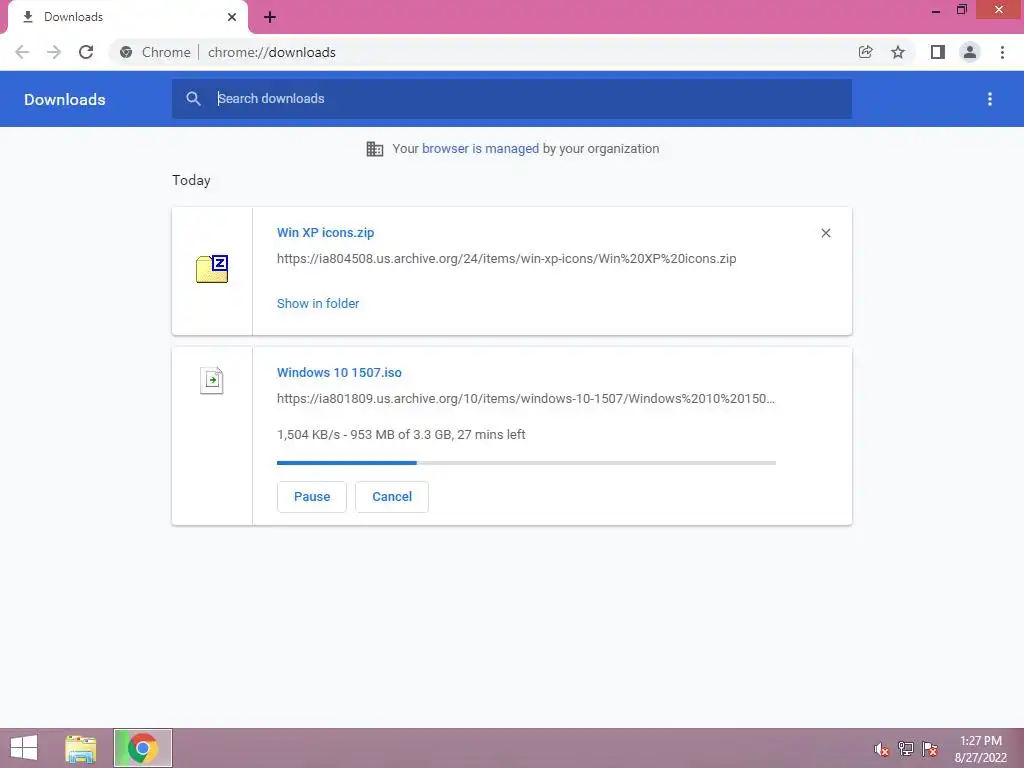Click the ISO download progress bar
1024x768 pixels.
pyautogui.click(x=526, y=463)
